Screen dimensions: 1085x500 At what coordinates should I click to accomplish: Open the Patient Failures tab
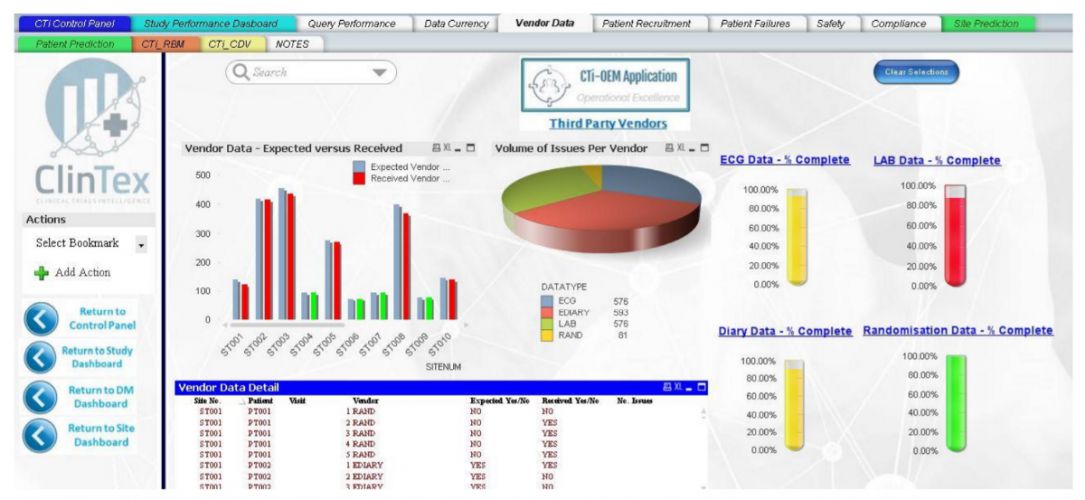point(755,24)
